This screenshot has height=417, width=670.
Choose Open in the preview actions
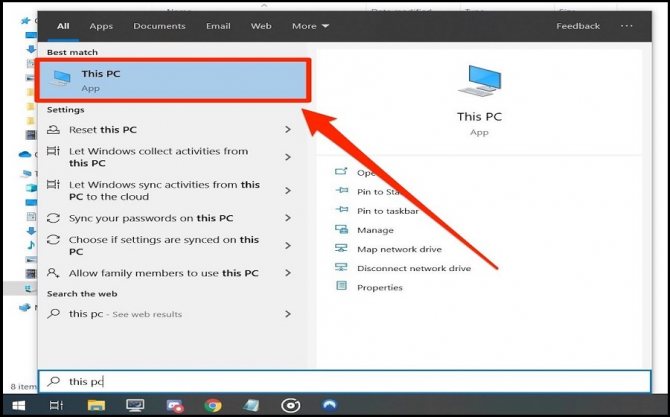[x=366, y=173]
